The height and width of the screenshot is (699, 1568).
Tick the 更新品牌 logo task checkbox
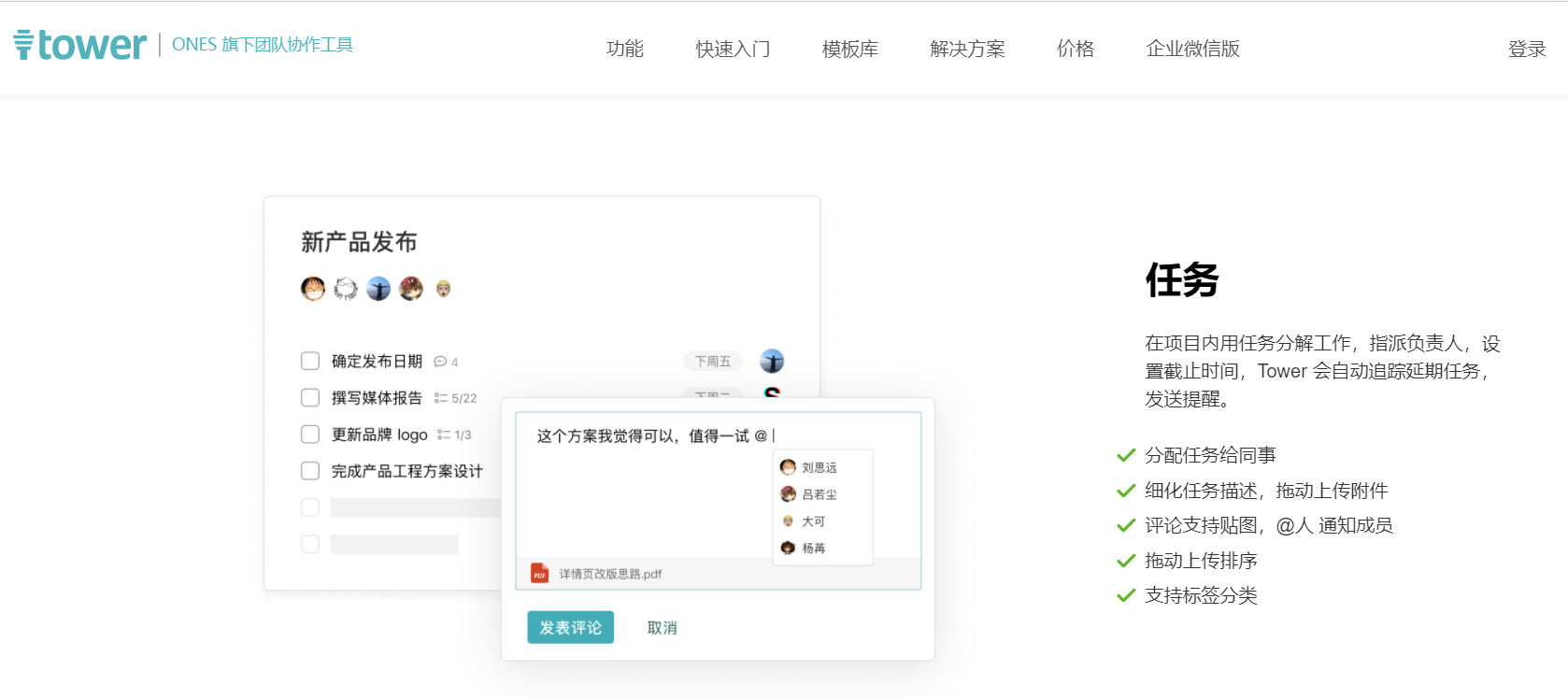pos(310,434)
